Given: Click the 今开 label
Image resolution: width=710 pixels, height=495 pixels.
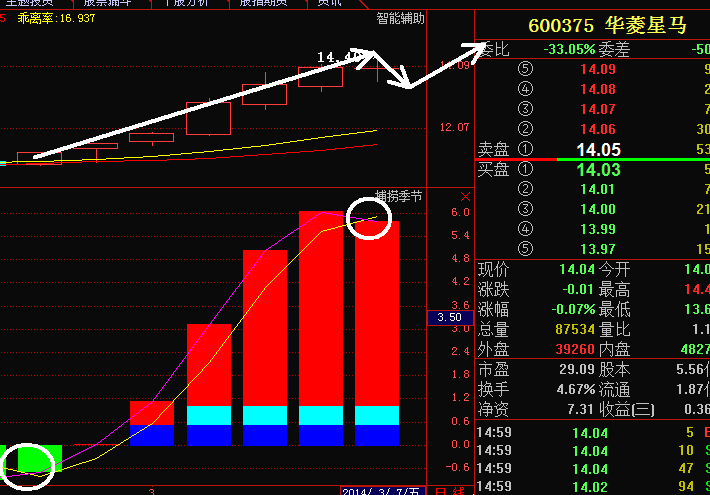Looking at the screenshot, I should pos(614,269).
